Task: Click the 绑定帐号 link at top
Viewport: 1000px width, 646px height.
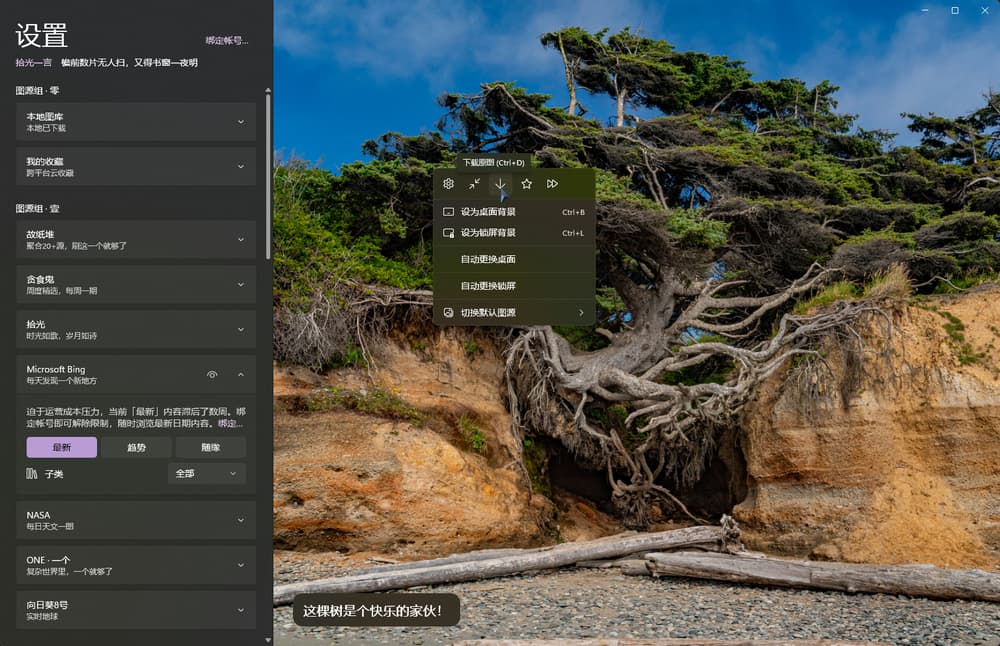Action: click(226, 40)
